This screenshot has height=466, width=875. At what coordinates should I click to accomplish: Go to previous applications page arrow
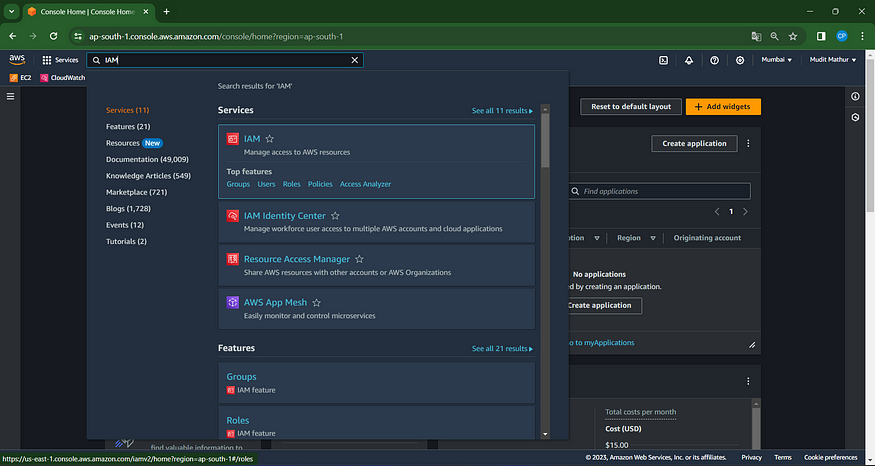(718, 212)
